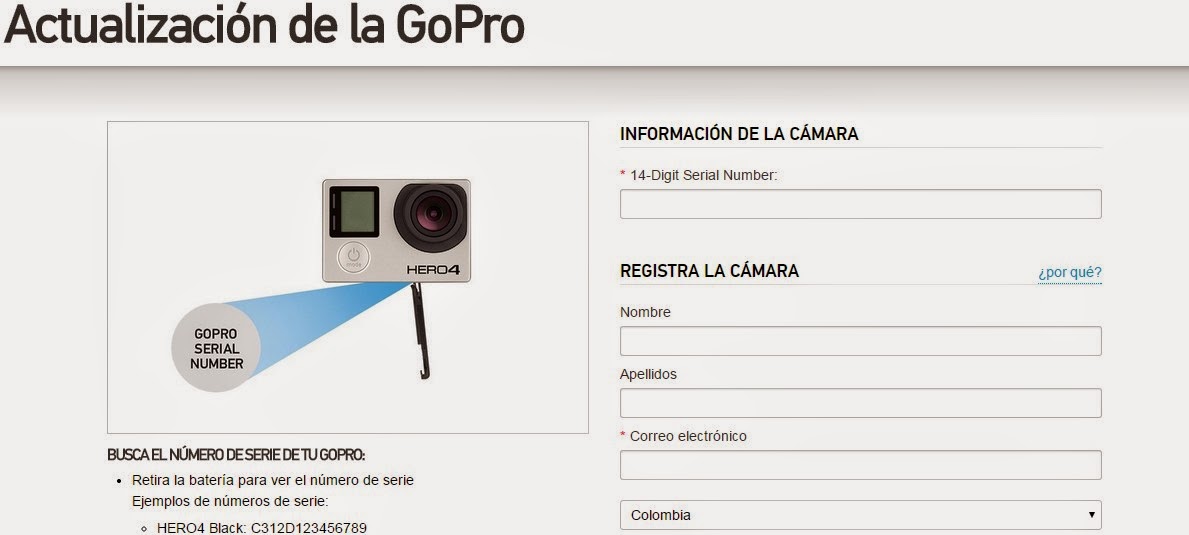Click the 'Actualización de la GoPro' heading
Screen dimensions: 1189x535
[x=264, y=24]
